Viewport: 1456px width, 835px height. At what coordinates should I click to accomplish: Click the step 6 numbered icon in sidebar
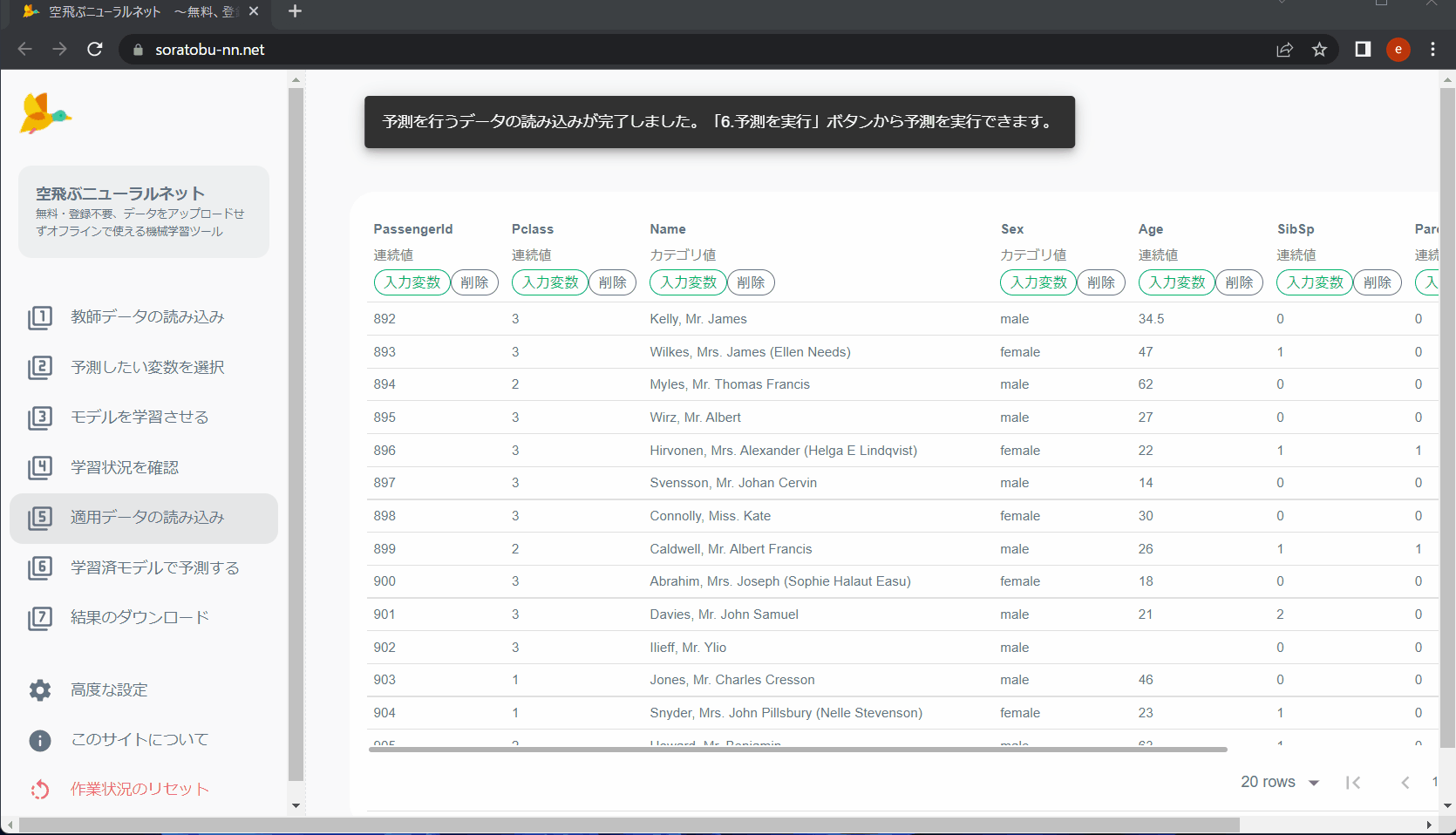pos(40,567)
